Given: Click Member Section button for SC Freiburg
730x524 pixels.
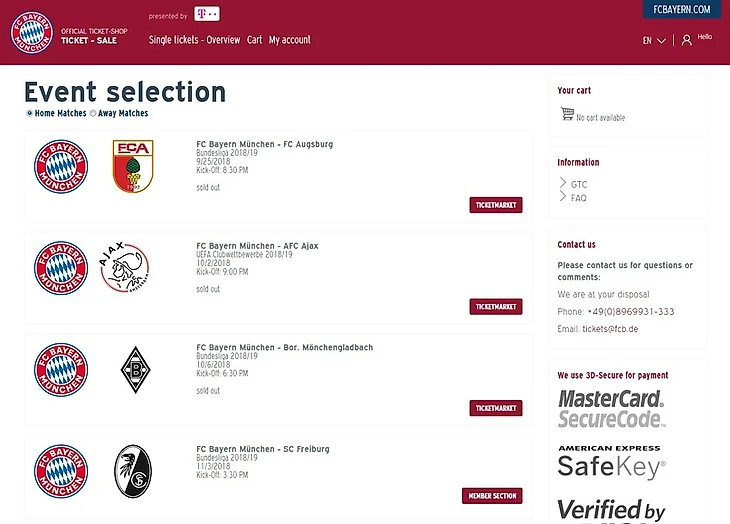Looking at the screenshot, I should pos(492,496).
